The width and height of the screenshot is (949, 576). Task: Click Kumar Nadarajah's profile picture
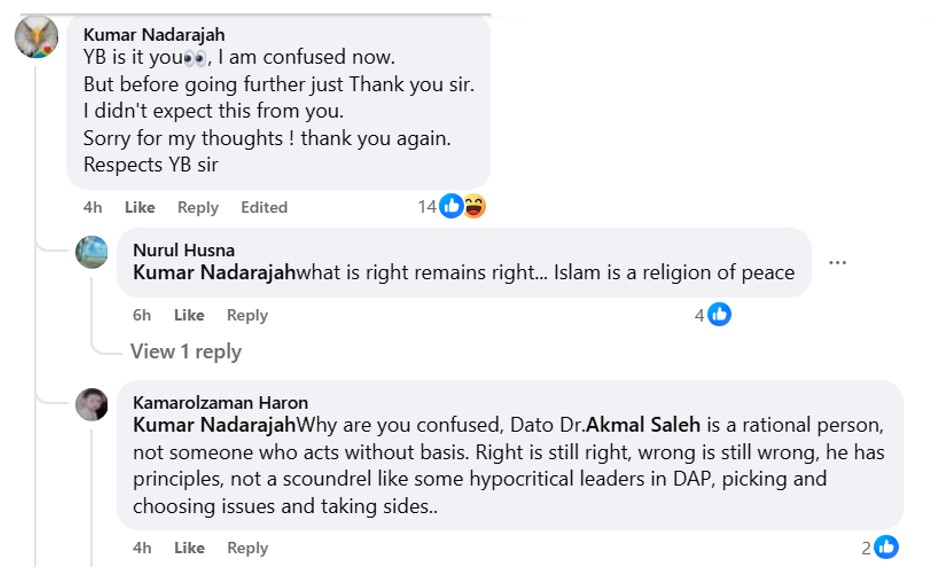pyautogui.click(x=36, y=37)
